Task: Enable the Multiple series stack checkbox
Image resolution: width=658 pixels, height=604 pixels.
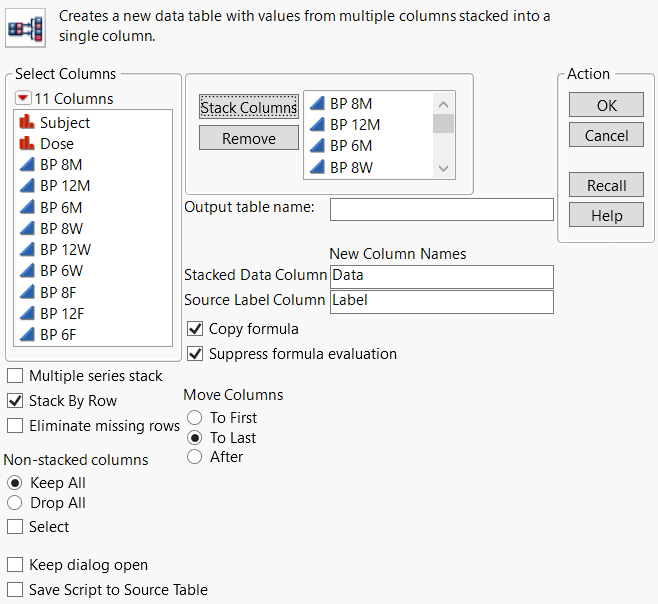Action: [16, 377]
